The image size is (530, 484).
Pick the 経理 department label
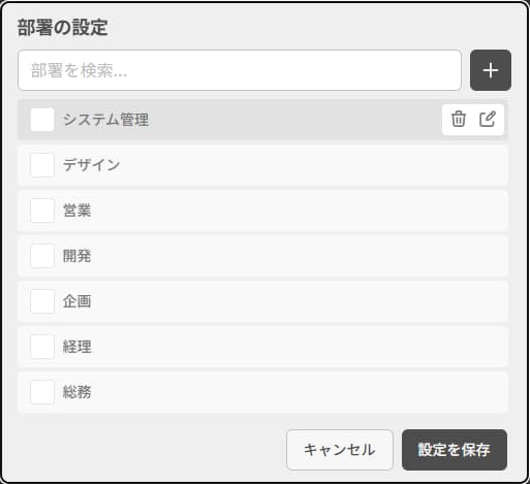(x=77, y=347)
